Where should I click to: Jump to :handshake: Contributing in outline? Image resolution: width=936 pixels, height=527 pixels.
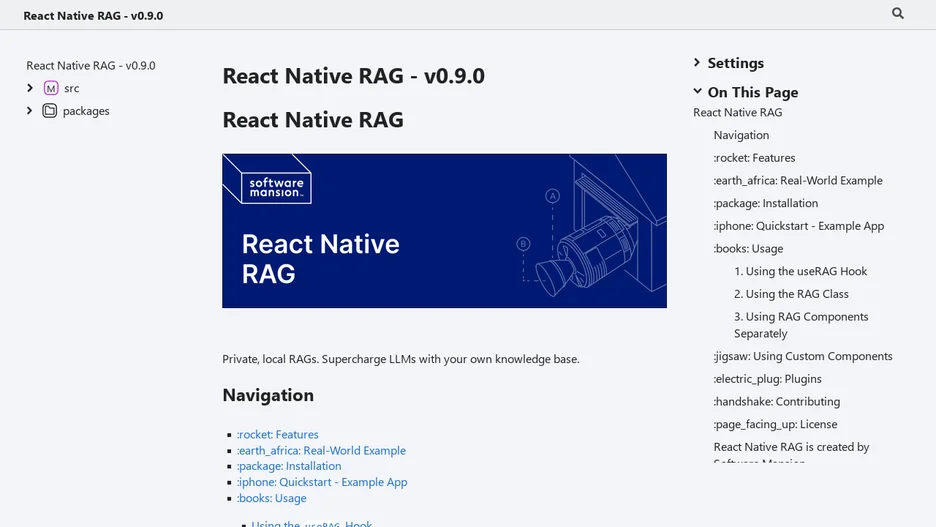coord(777,402)
